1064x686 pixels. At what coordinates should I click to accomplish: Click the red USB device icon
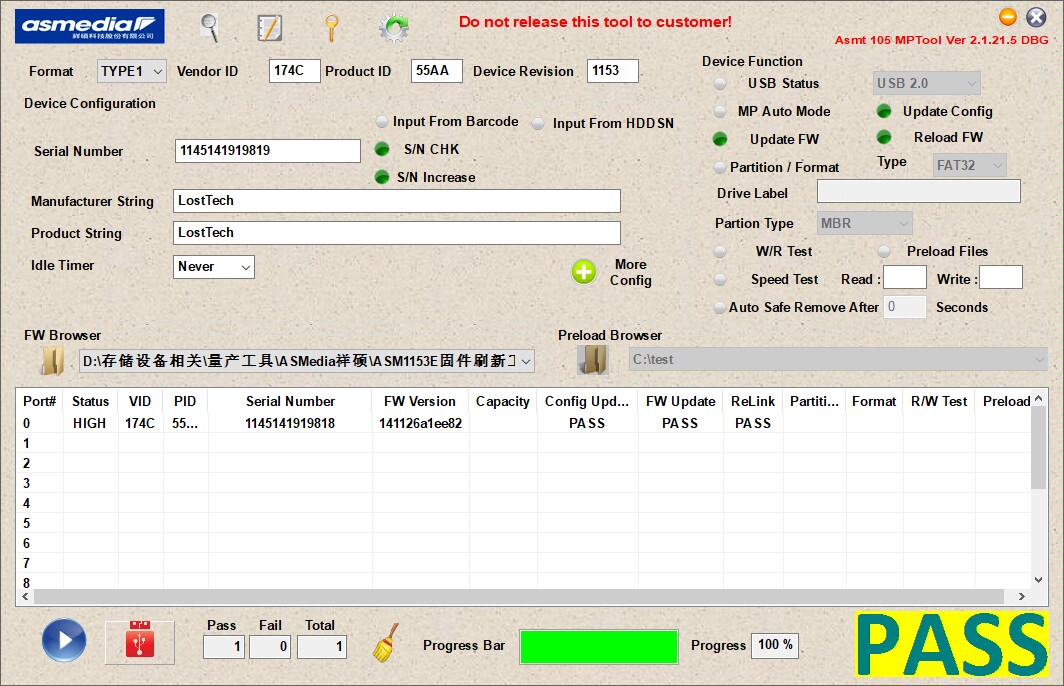click(x=140, y=640)
